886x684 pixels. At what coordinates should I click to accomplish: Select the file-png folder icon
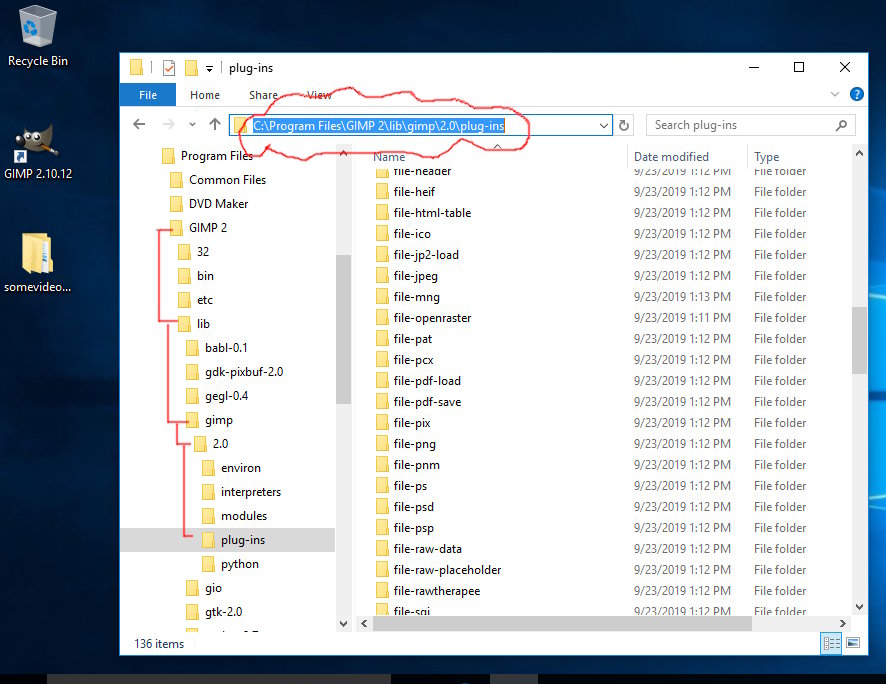(382, 443)
